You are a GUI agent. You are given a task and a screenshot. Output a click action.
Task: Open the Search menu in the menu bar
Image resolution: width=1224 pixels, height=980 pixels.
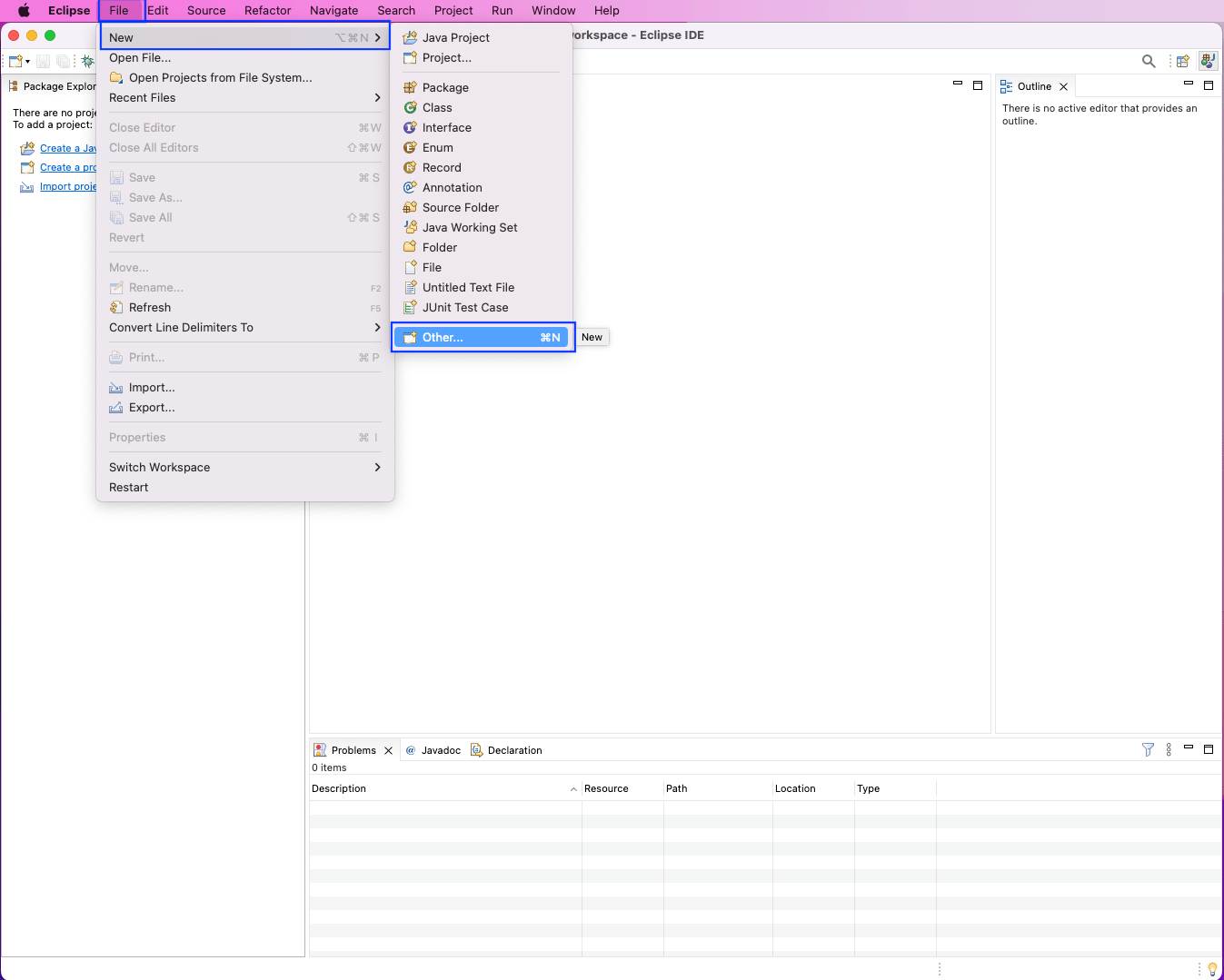[x=396, y=10]
